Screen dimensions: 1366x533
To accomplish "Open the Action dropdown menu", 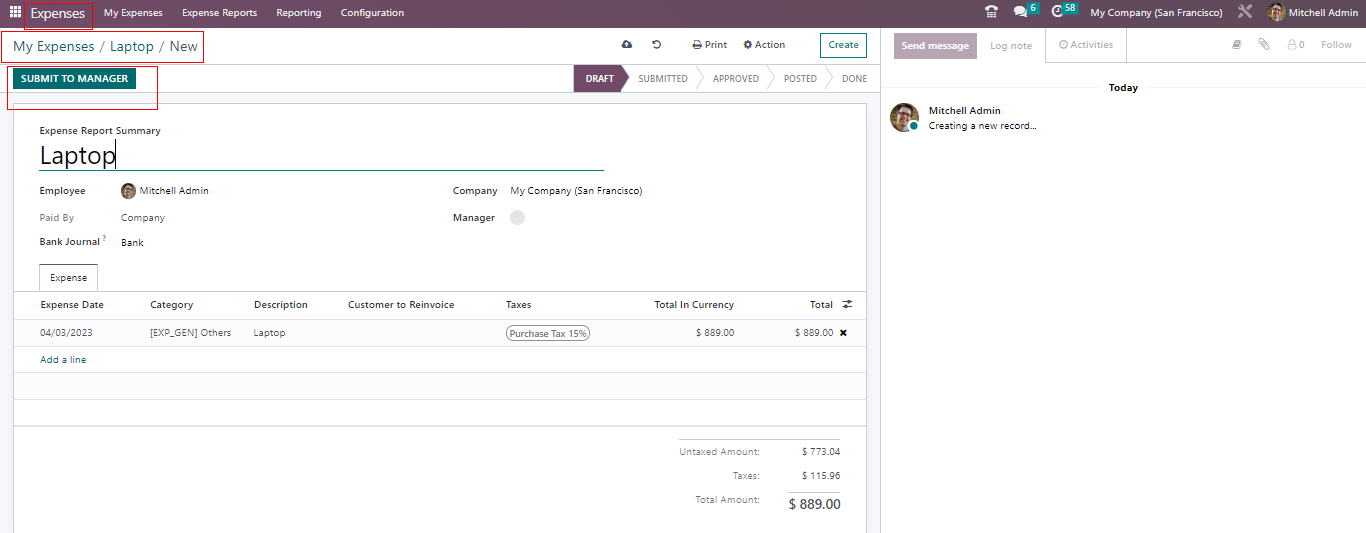I will pos(764,45).
